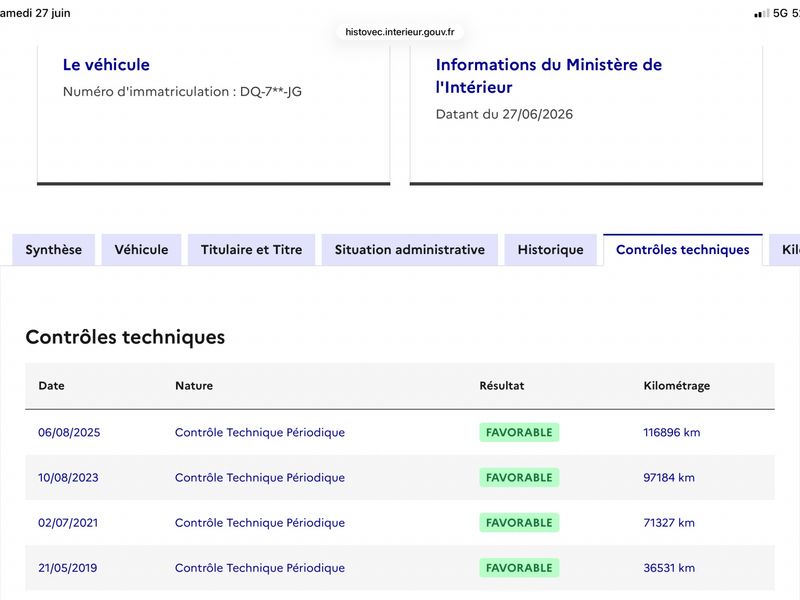Click 'Contrôle Technique Périodique' in the 21/05/2019 row
This screenshot has height=600, width=800.
point(260,568)
